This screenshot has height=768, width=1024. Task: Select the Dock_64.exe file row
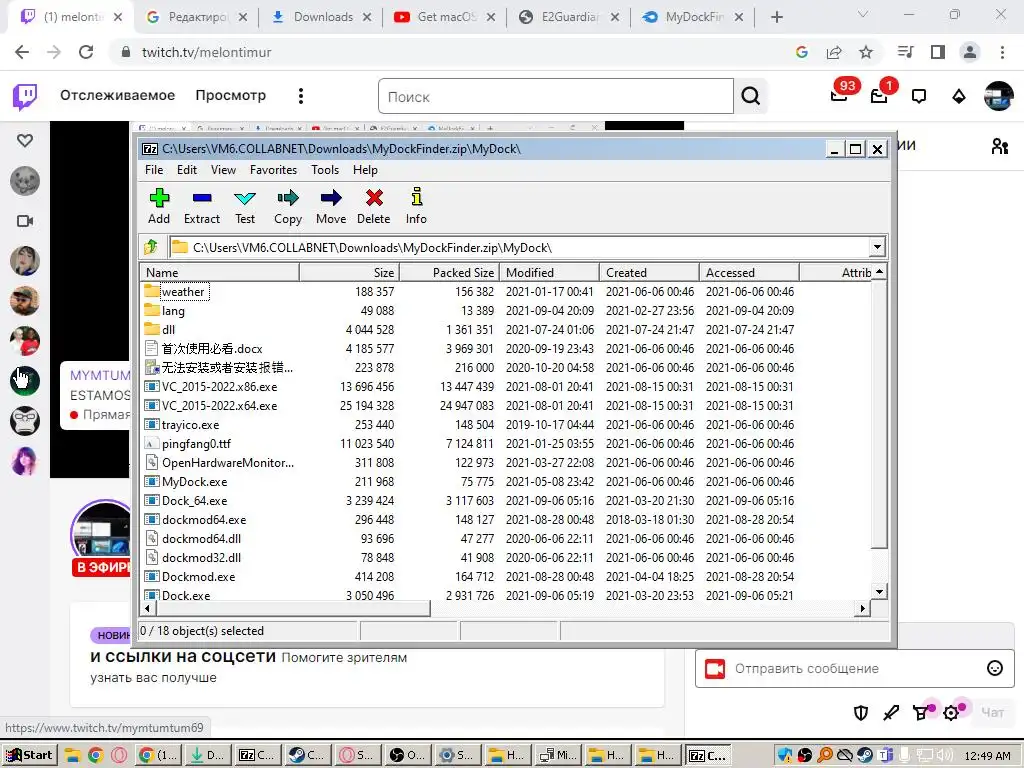point(506,500)
